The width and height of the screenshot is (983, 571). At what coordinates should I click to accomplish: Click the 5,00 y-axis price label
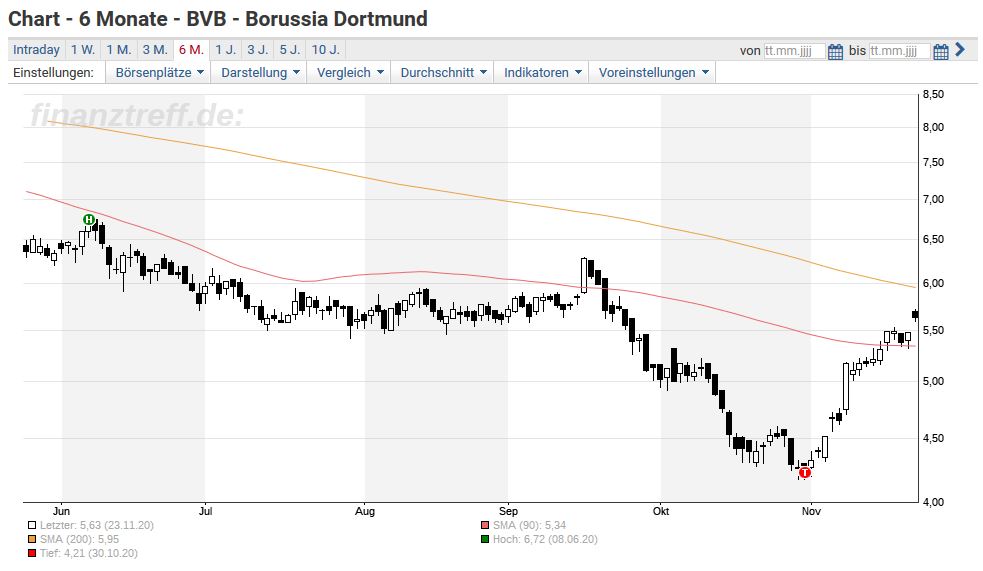pos(933,381)
